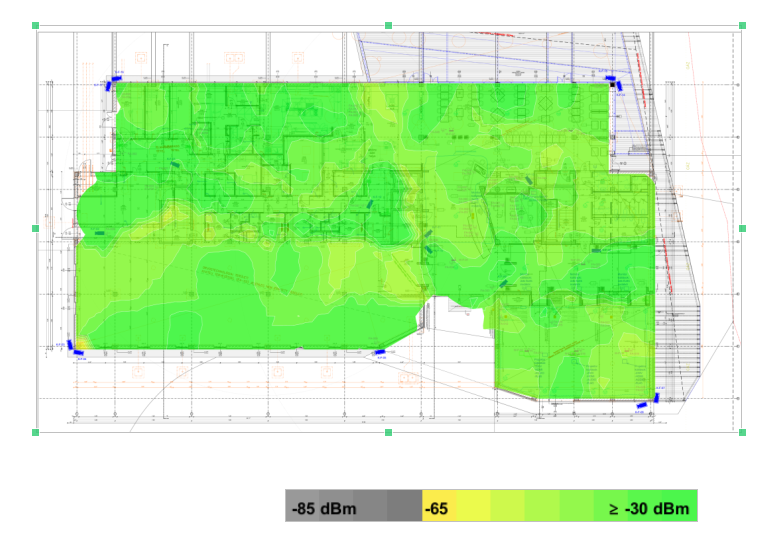The image size is (769, 552).
Task: Select the blue access point at heatmap's top-right corner
Action: click(x=612, y=78)
